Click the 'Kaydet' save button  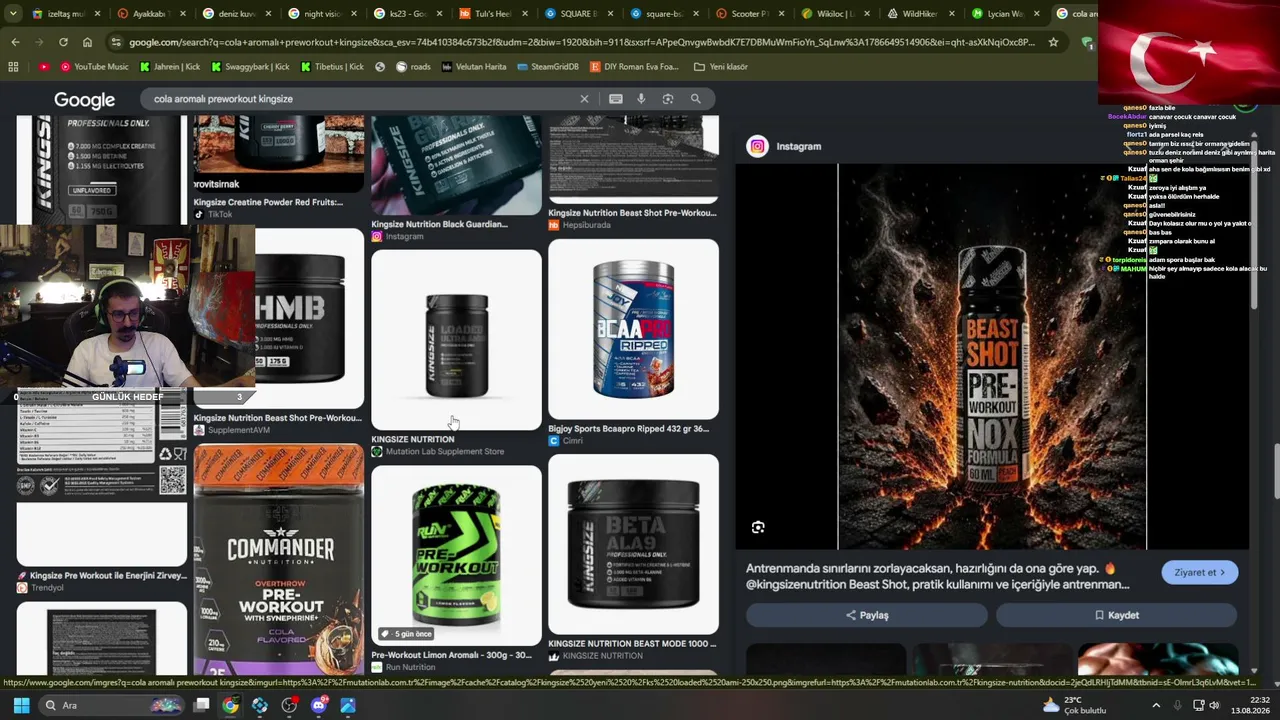tap(1116, 615)
